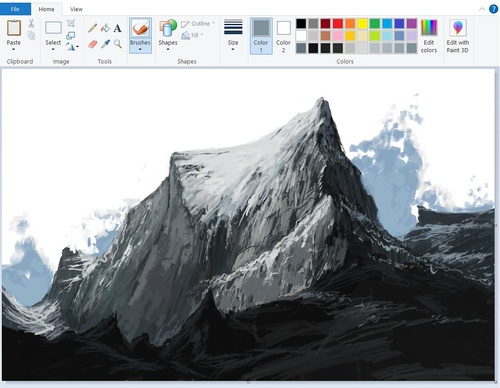Choose the indigo color swatch

pos(399,23)
